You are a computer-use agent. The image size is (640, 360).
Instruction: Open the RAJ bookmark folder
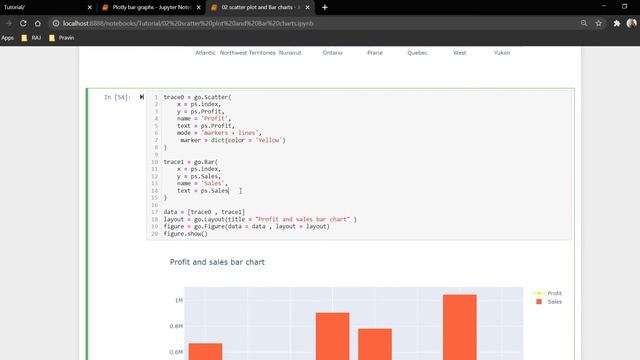point(31,38)
